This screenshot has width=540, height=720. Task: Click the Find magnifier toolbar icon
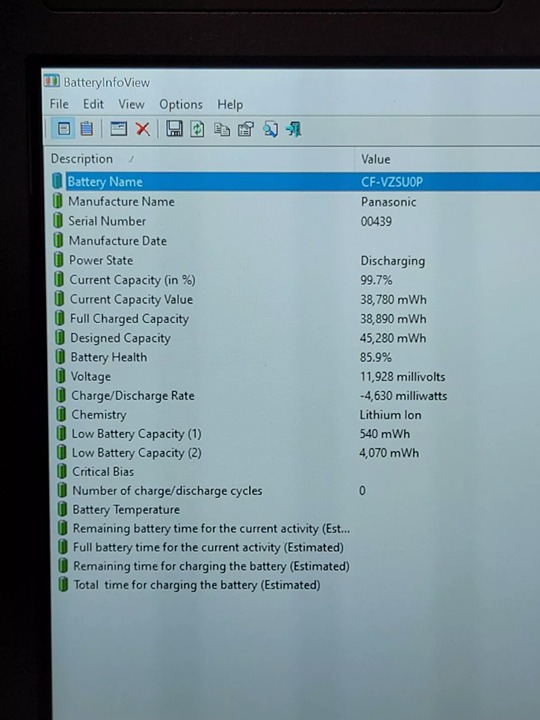(270, 129)
